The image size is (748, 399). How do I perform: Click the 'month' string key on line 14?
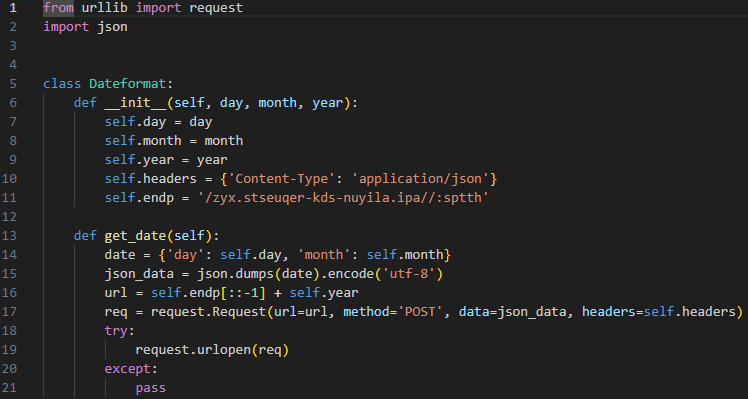(x=324, y=254)
